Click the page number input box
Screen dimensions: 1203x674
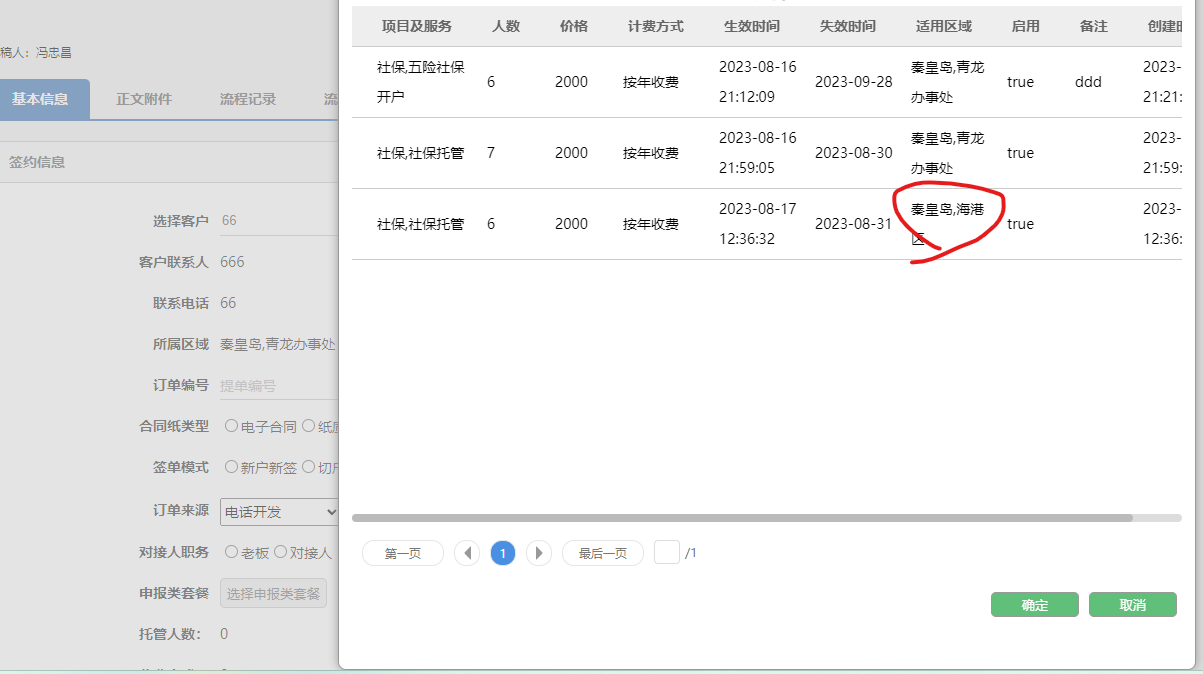(667, 552)
